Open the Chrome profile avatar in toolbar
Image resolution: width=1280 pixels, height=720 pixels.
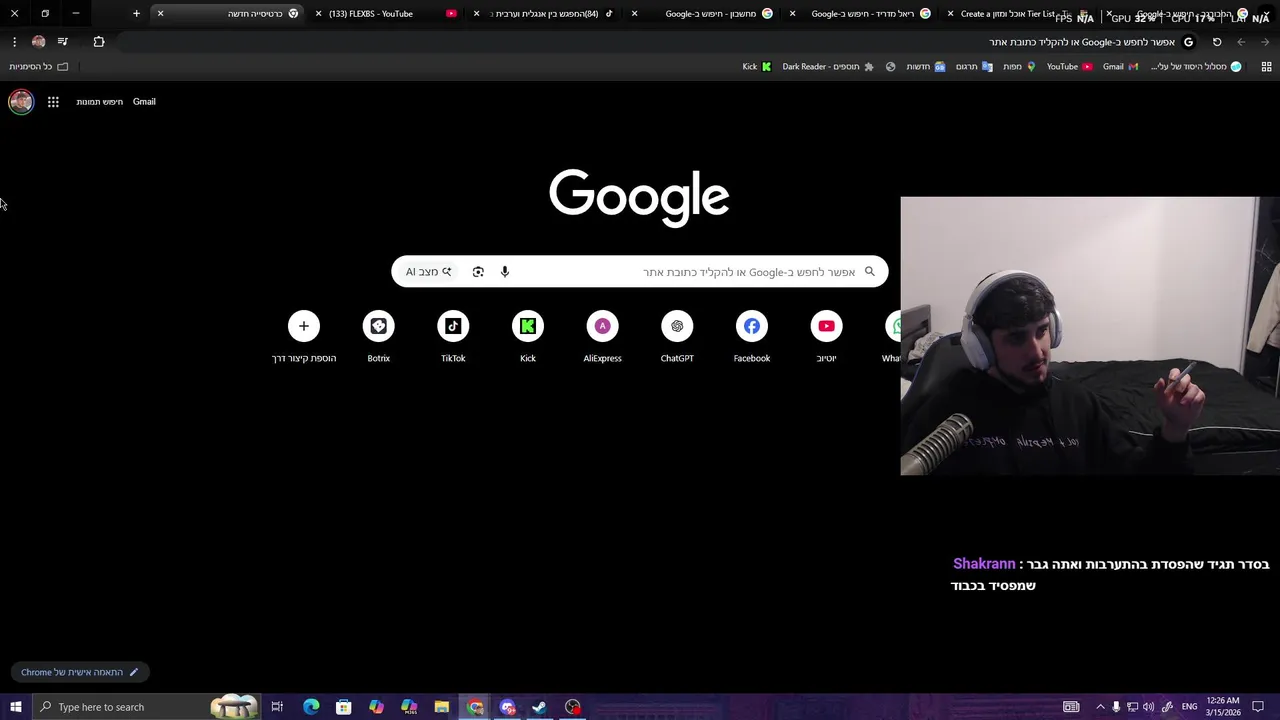[x=38, y=42]
